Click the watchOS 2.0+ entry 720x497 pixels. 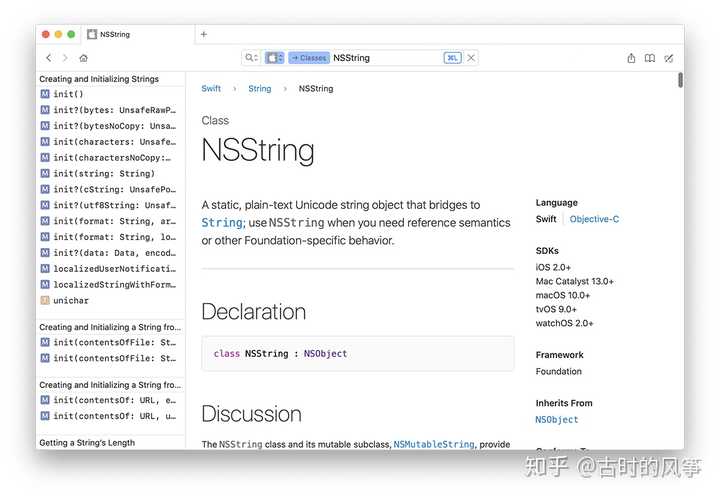tap(564, 323)
